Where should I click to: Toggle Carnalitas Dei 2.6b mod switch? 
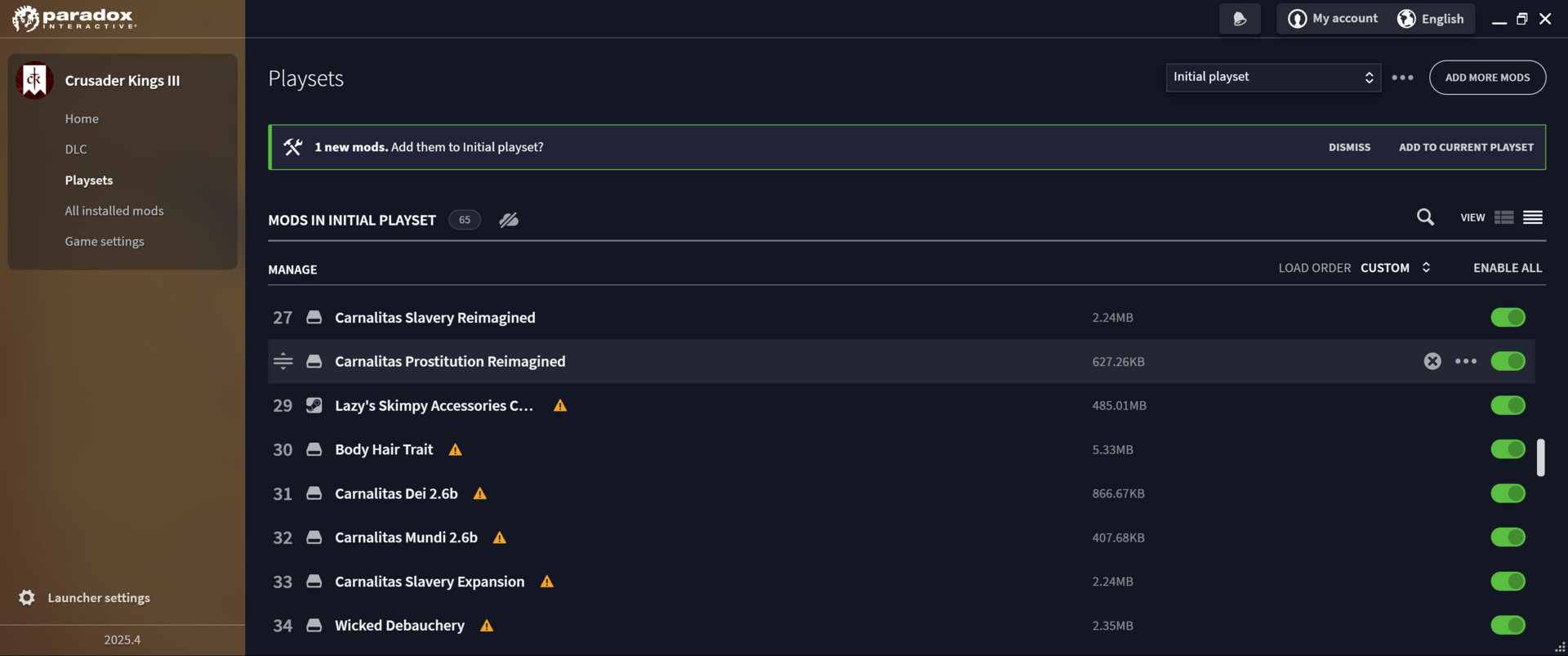(1508, 493)
